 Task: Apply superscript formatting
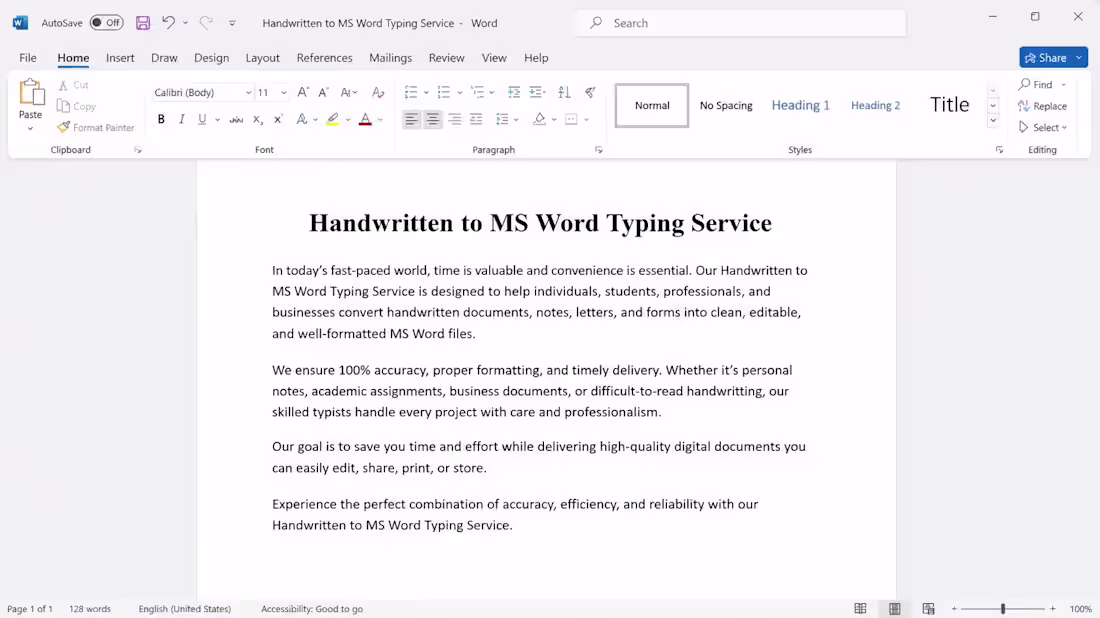point(278,119)
